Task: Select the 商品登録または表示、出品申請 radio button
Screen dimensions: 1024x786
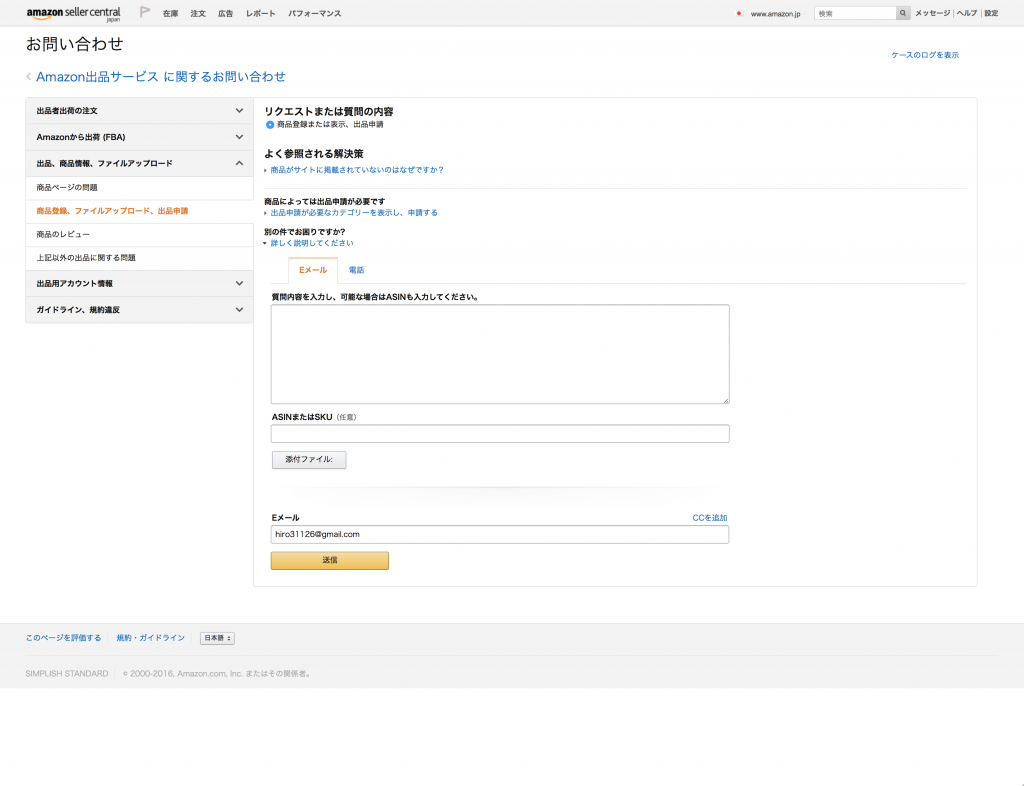Action: 270,125
